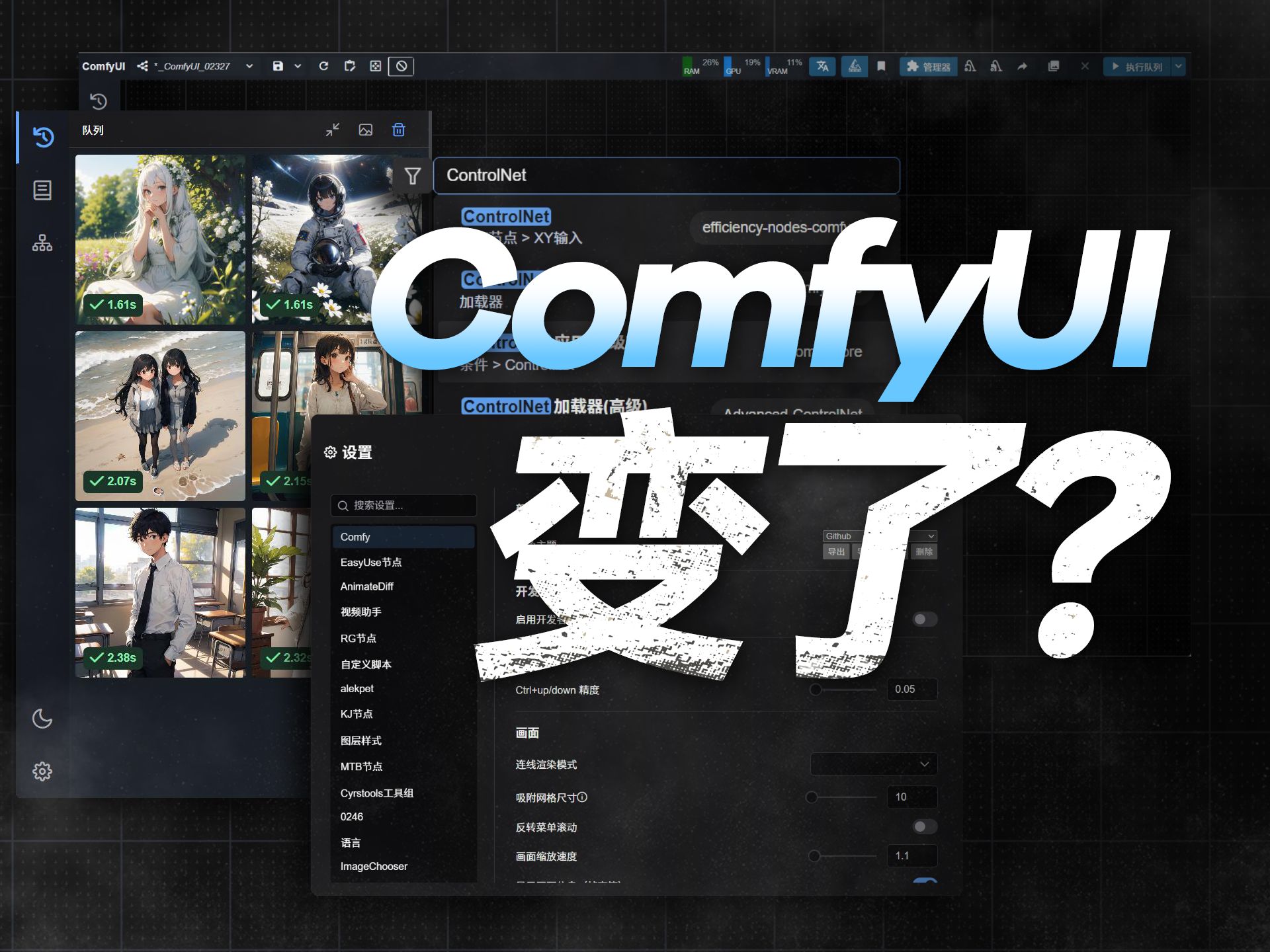The image size is (1270, 952).
Task: Select the Comfy settings category
Action: point(403,537)
